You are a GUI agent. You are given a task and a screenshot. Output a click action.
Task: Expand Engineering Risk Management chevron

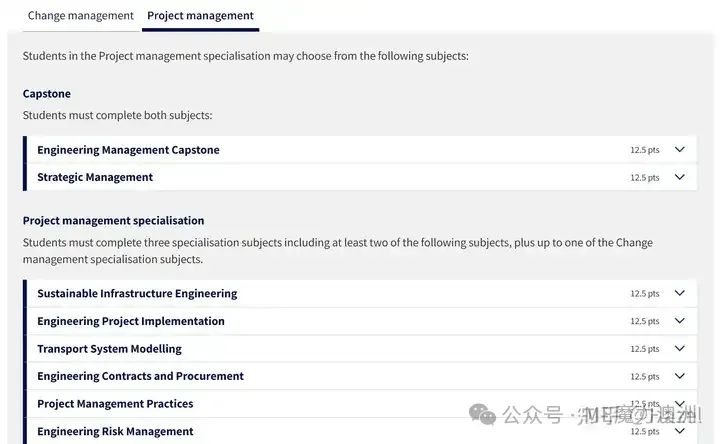tap(680, 431)
